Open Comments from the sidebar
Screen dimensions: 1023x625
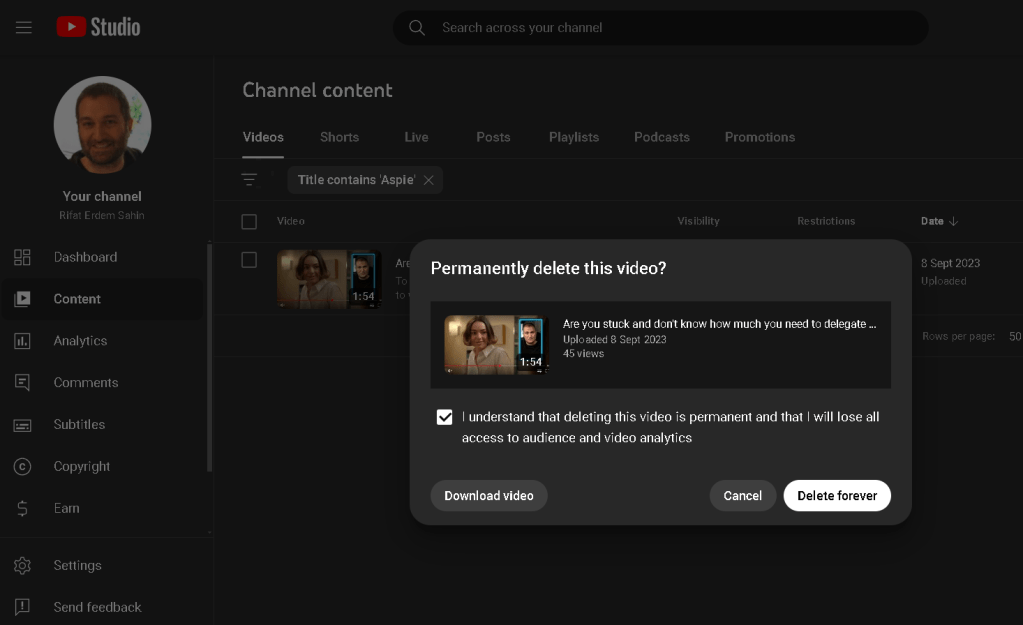[86, 382]
